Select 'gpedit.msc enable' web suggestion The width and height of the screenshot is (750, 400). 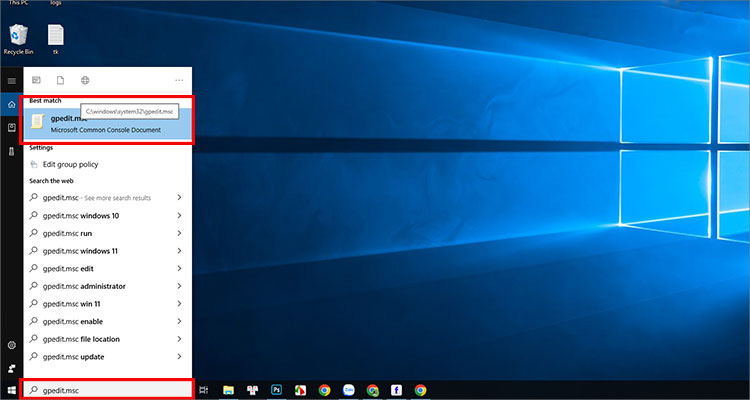(108, 322)
